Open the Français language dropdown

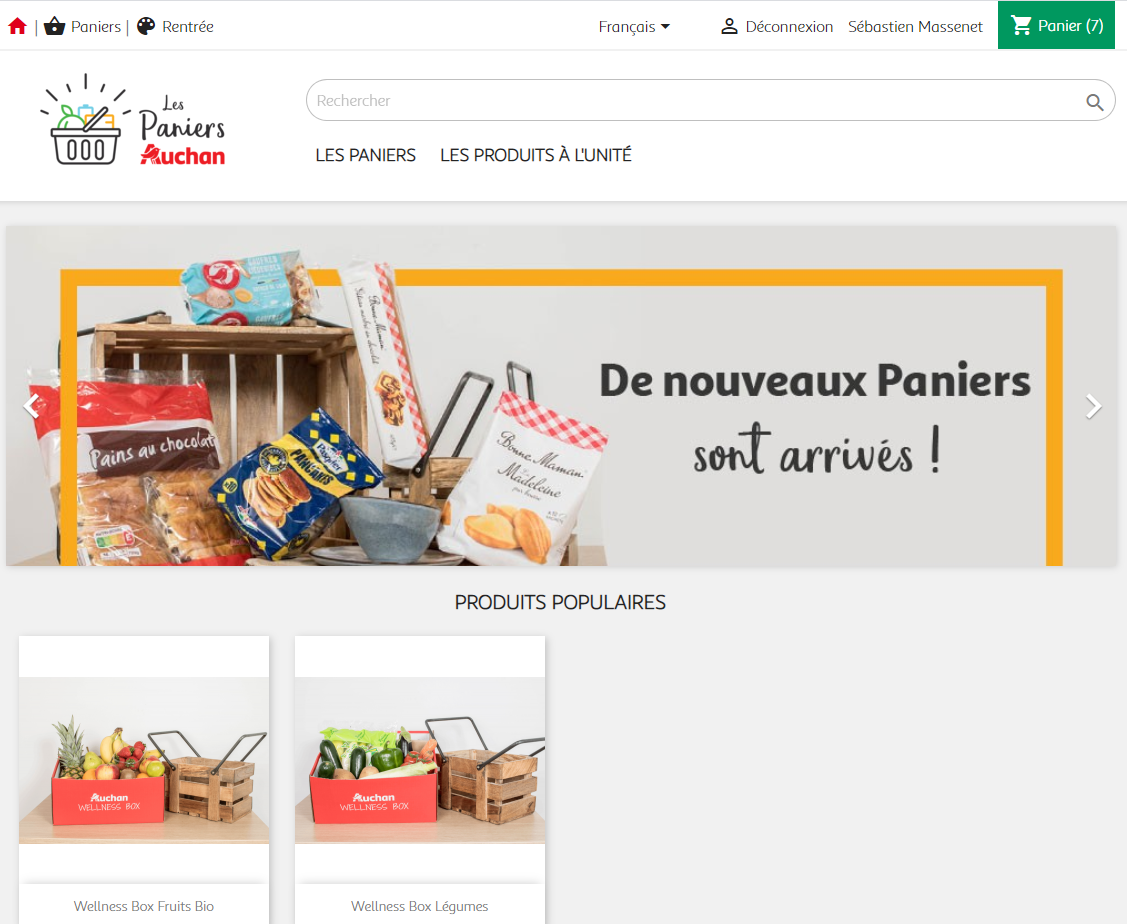634,27
